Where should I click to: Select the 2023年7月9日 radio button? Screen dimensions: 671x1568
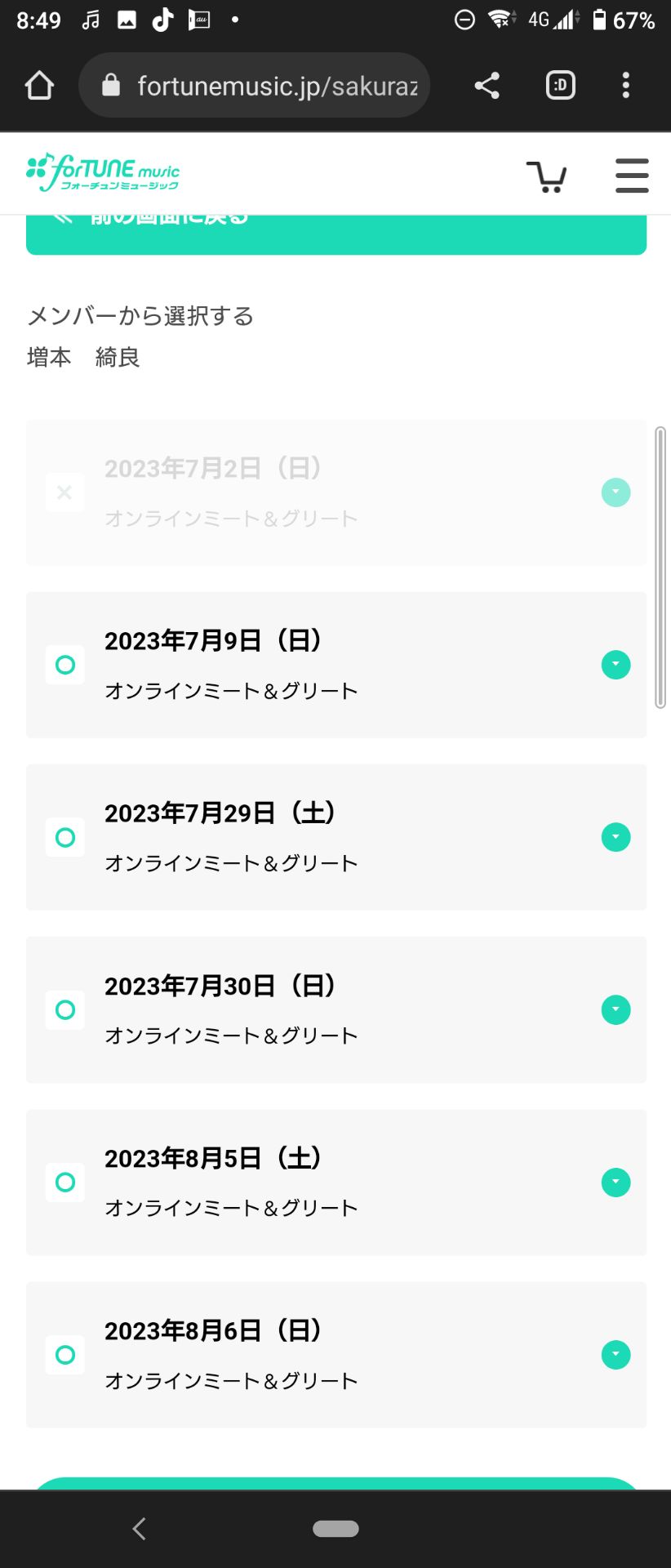point(65,665)
